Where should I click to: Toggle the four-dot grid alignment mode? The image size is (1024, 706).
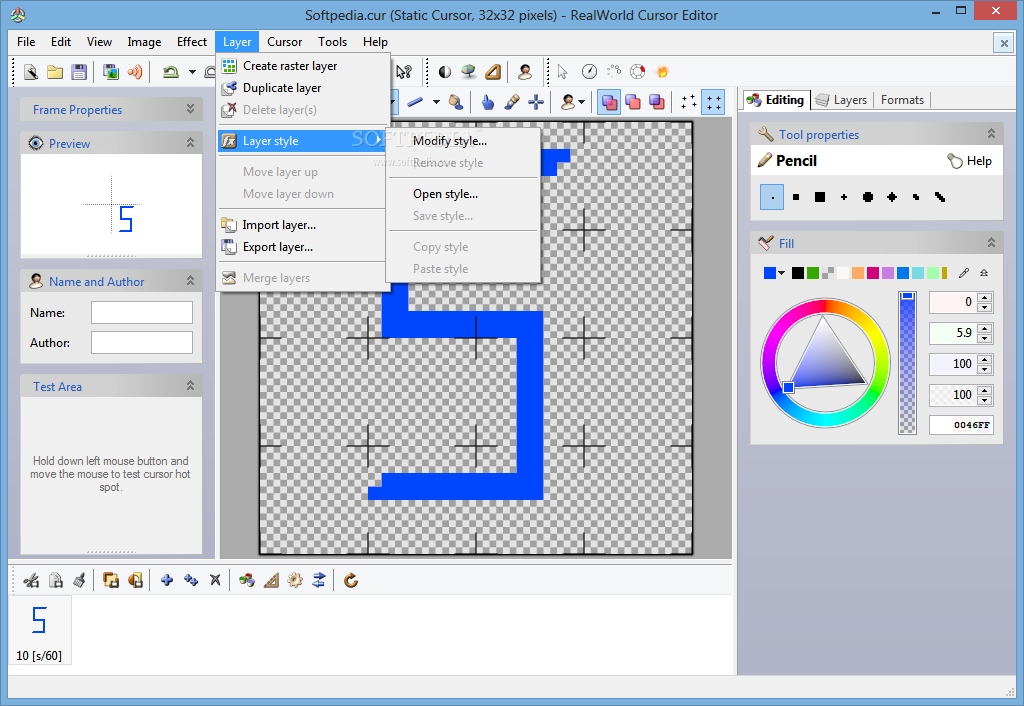(713, 102)
